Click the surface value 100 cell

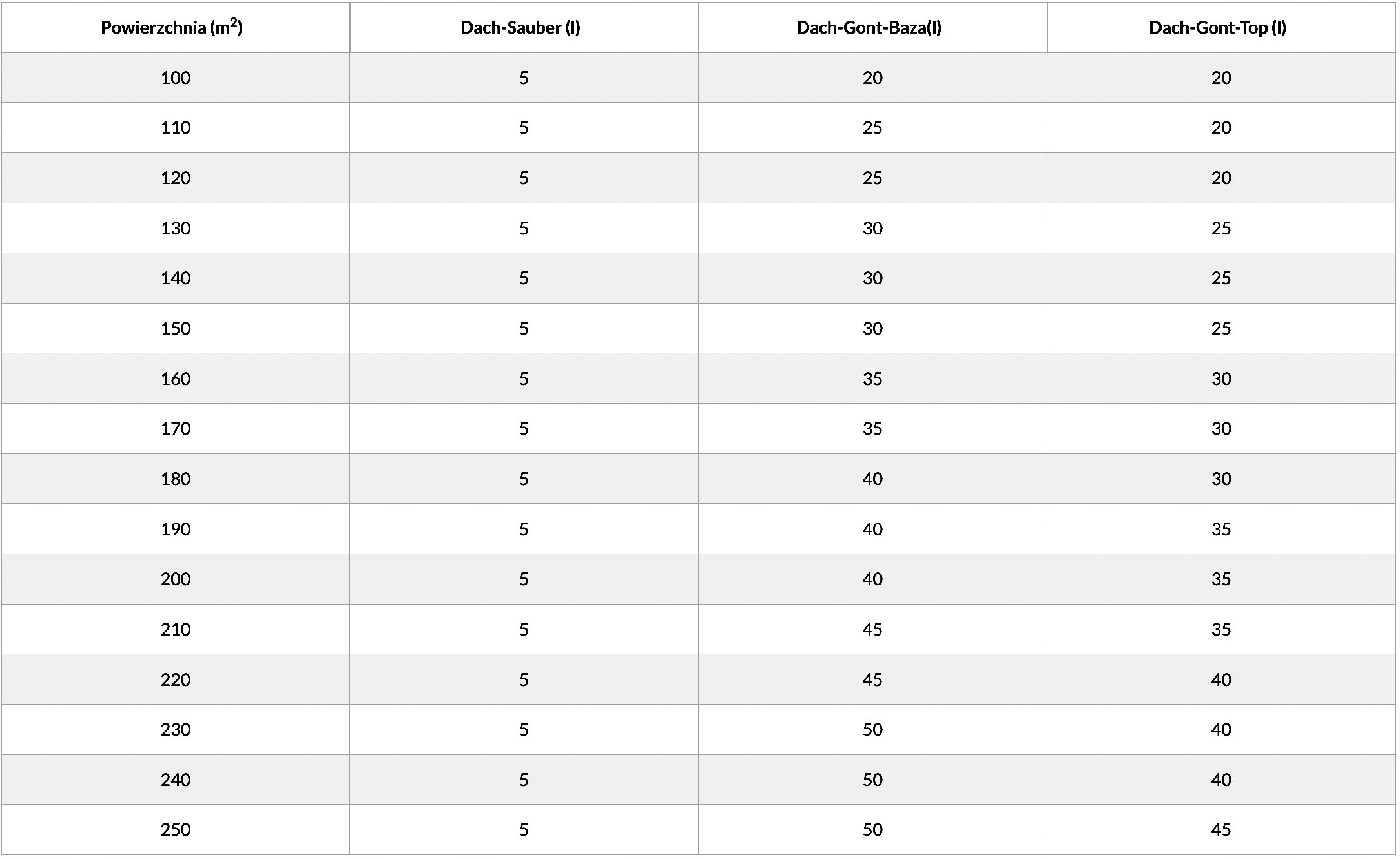[176, 78]
